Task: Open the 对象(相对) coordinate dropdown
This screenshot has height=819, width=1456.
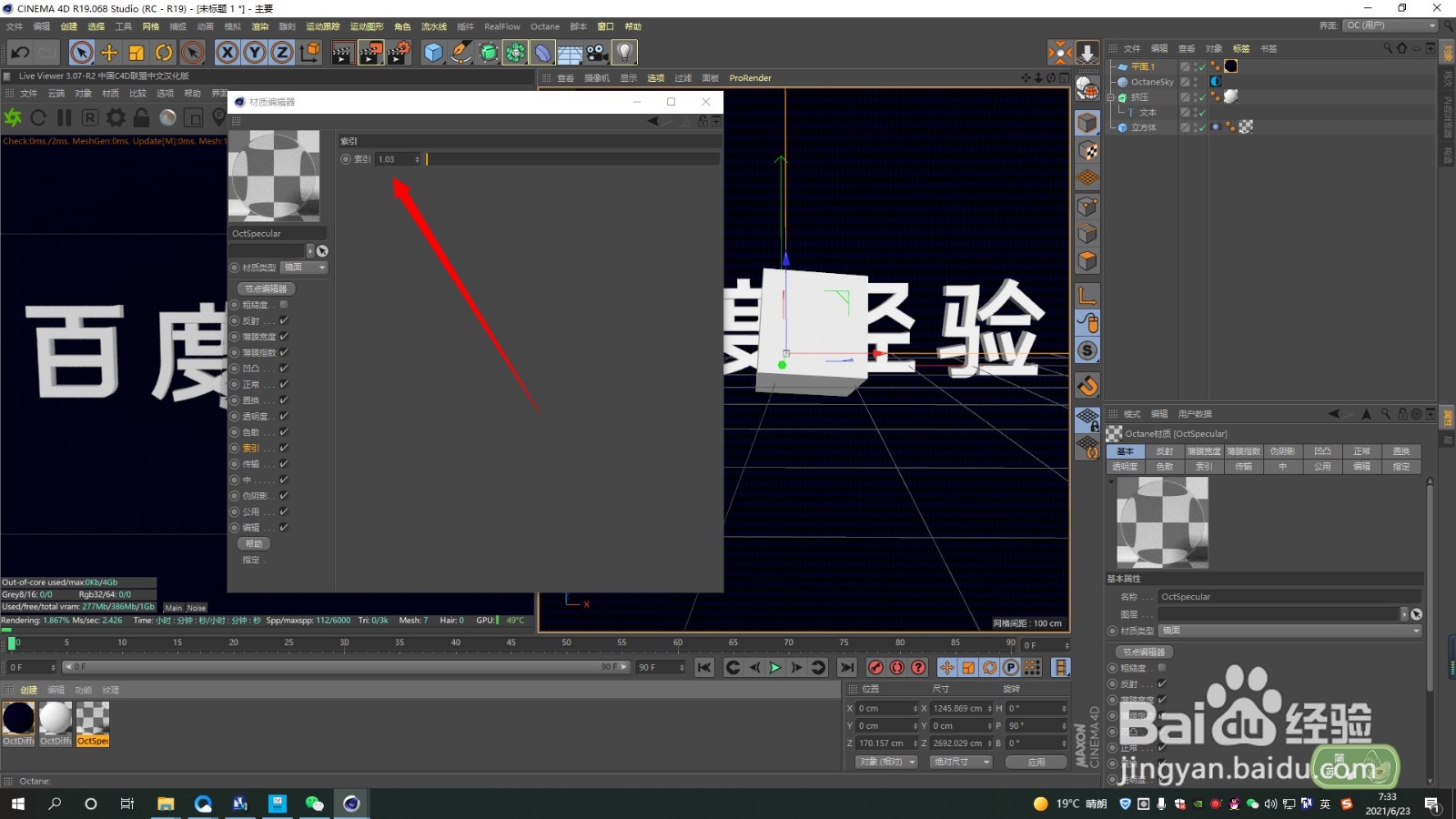Action: (886, 762)
